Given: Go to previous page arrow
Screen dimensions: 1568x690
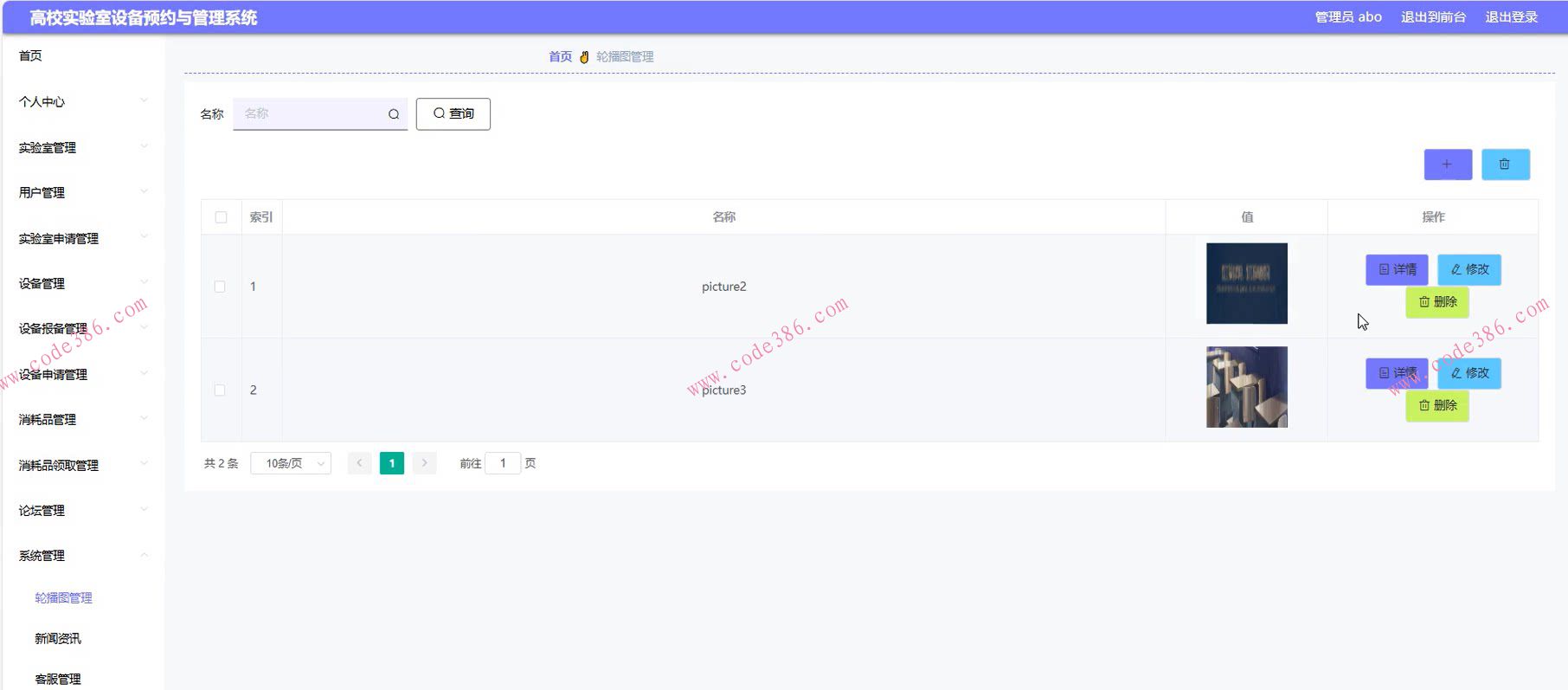Looking at the screenshot, I should pos(359,463).
